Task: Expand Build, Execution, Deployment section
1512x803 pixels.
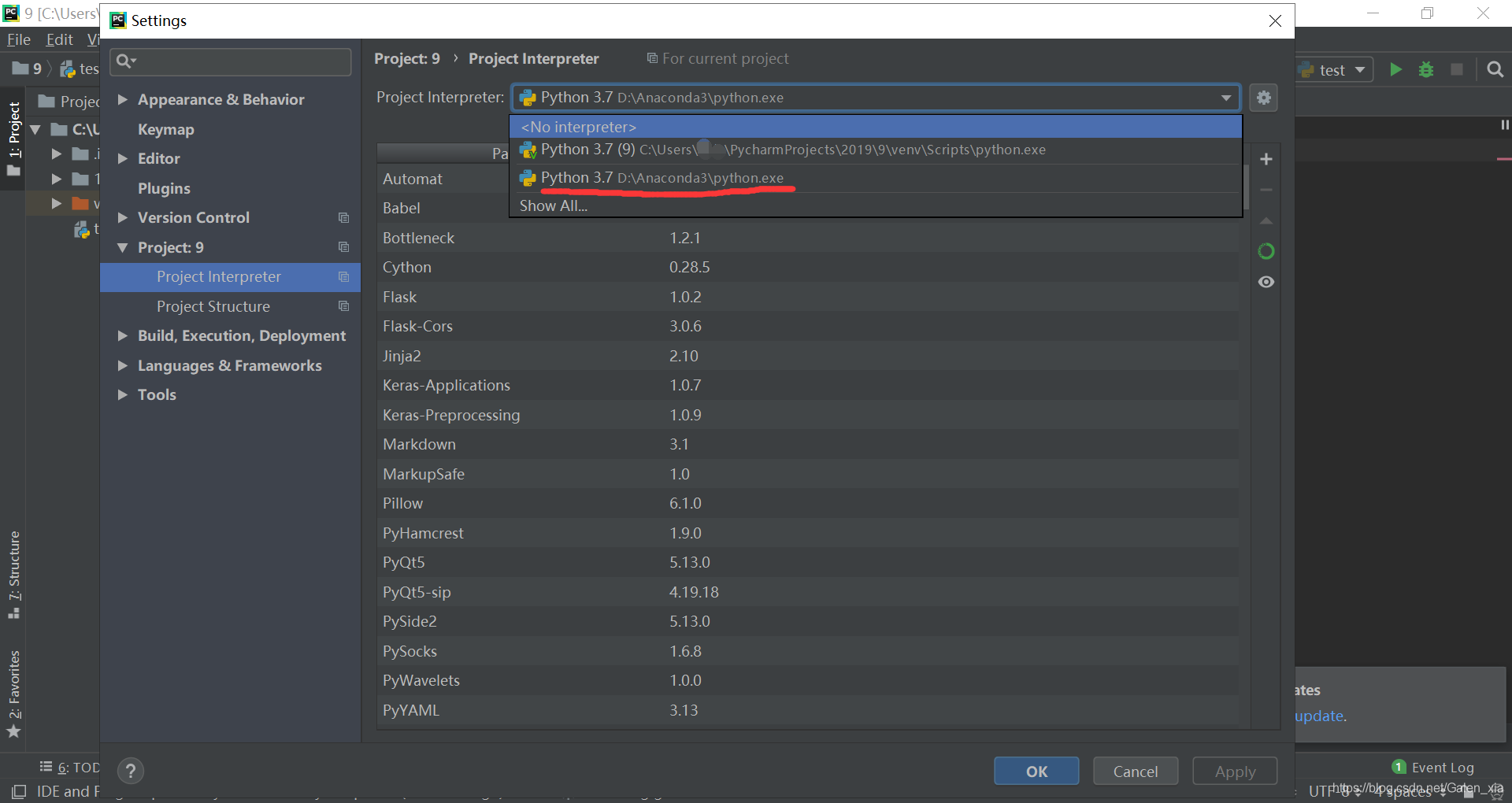Action: [122, 335]
